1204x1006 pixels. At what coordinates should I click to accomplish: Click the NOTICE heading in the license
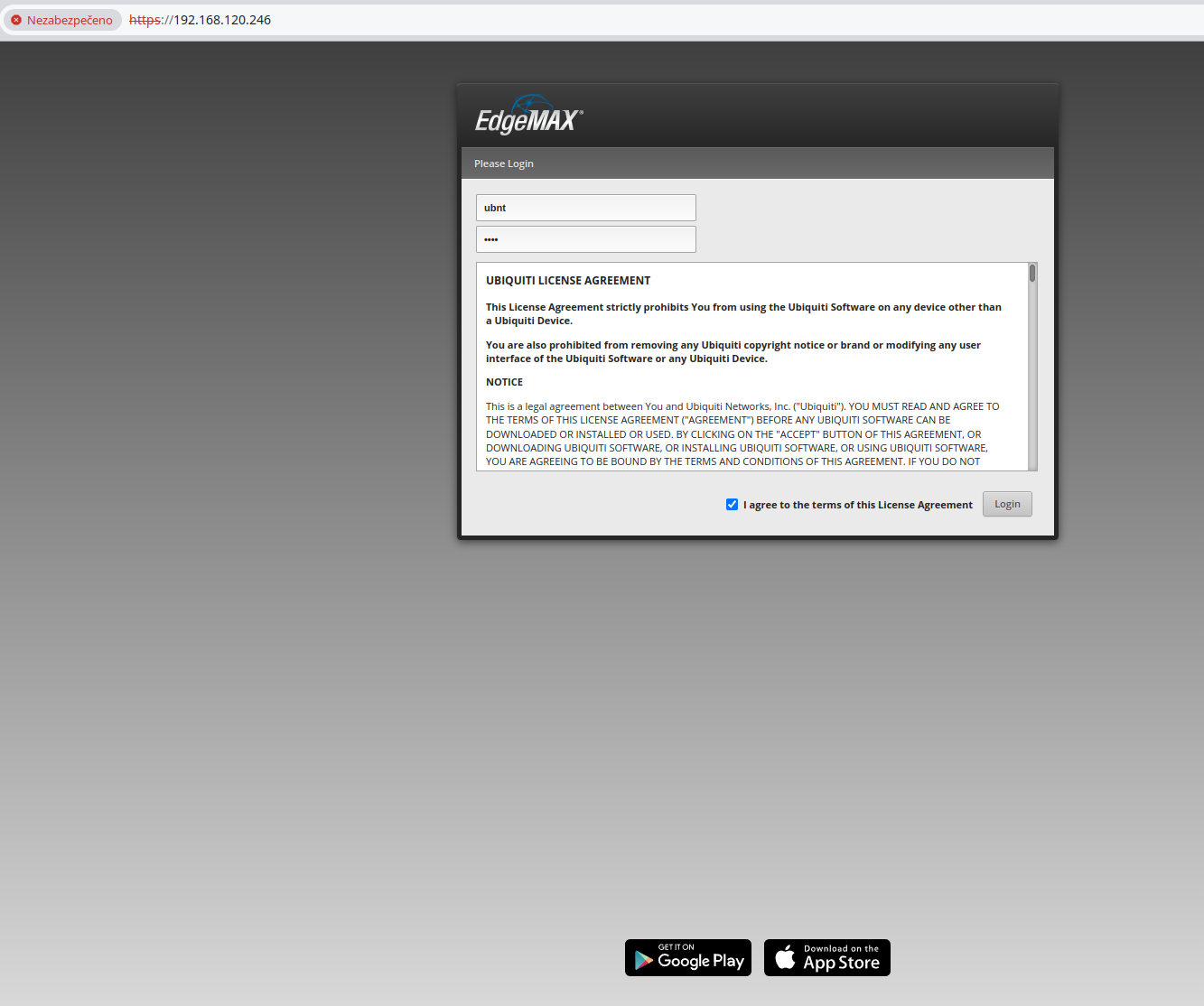point(504,382)
